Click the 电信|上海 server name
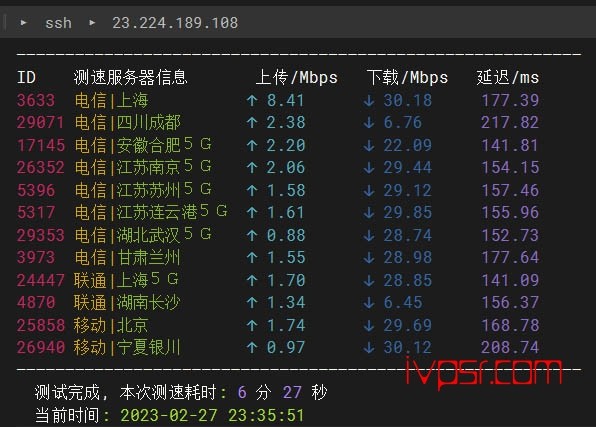Image resolution: width=596 pixels, height=427 pixels. (x=111, y=100)
